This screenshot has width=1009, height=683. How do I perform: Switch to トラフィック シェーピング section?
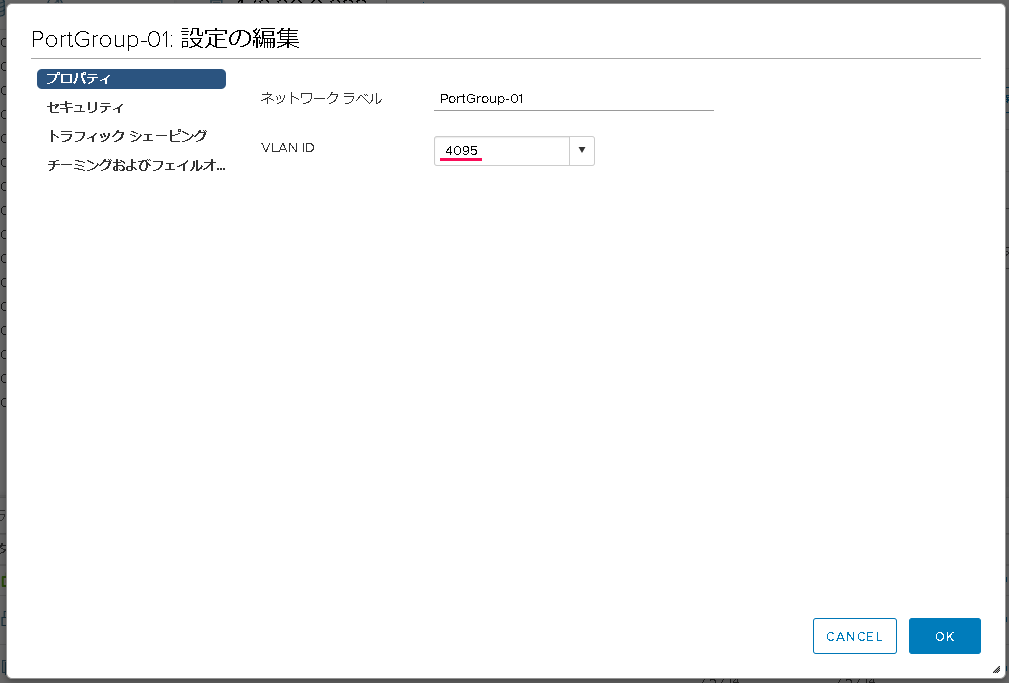(x=127, y=136)
